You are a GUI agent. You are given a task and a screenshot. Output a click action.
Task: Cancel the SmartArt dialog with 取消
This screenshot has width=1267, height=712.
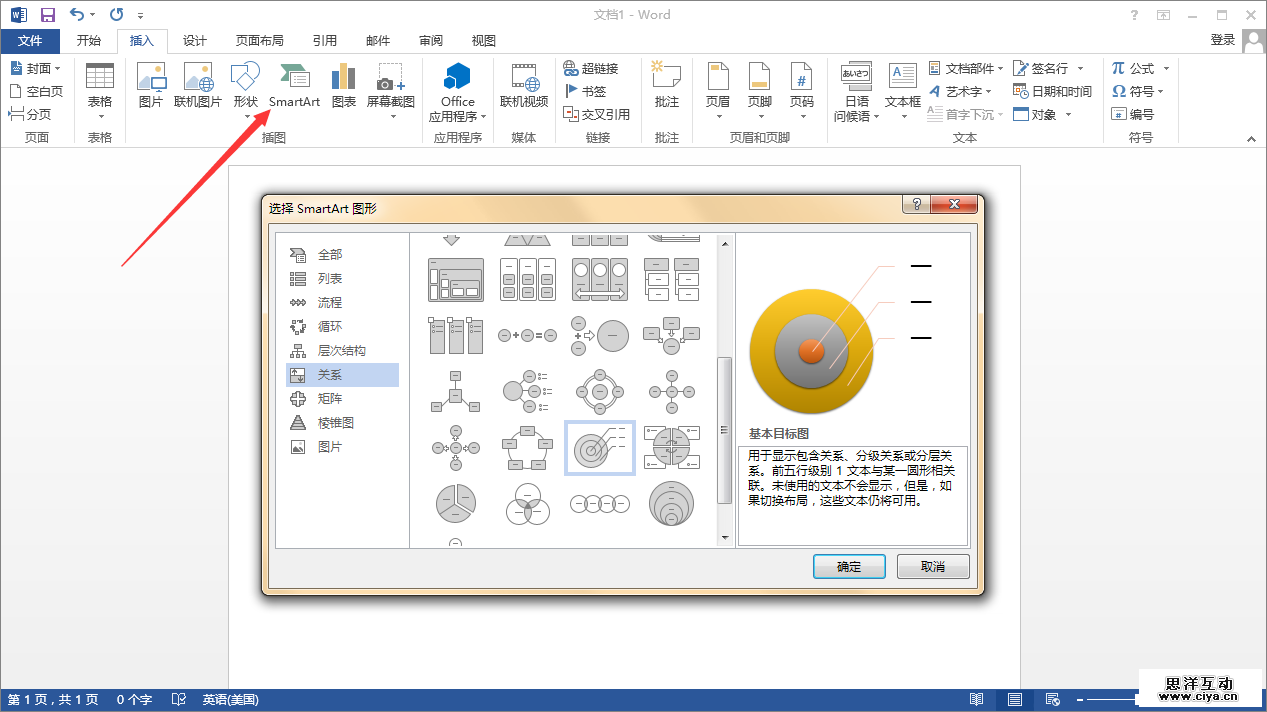pos(932,566)
